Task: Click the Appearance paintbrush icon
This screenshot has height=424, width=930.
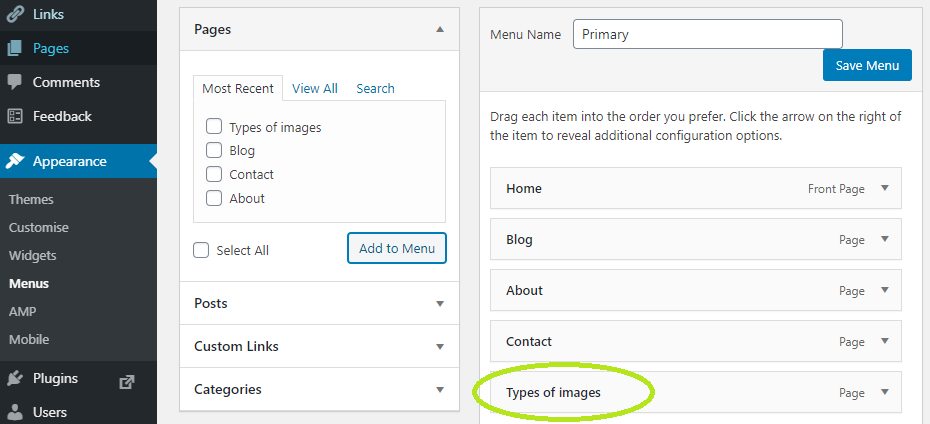Action: (14, 161)
